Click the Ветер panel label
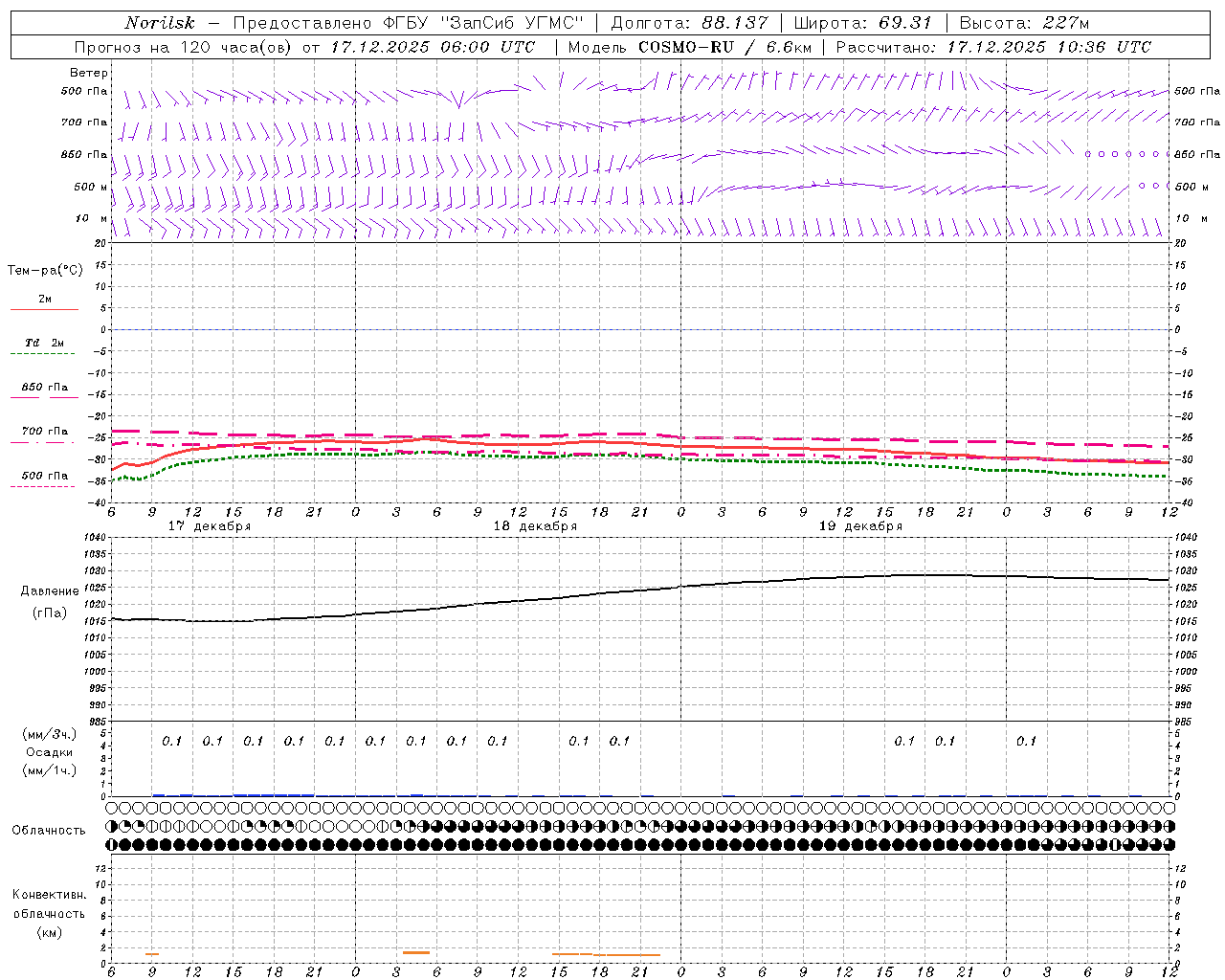 88,73
